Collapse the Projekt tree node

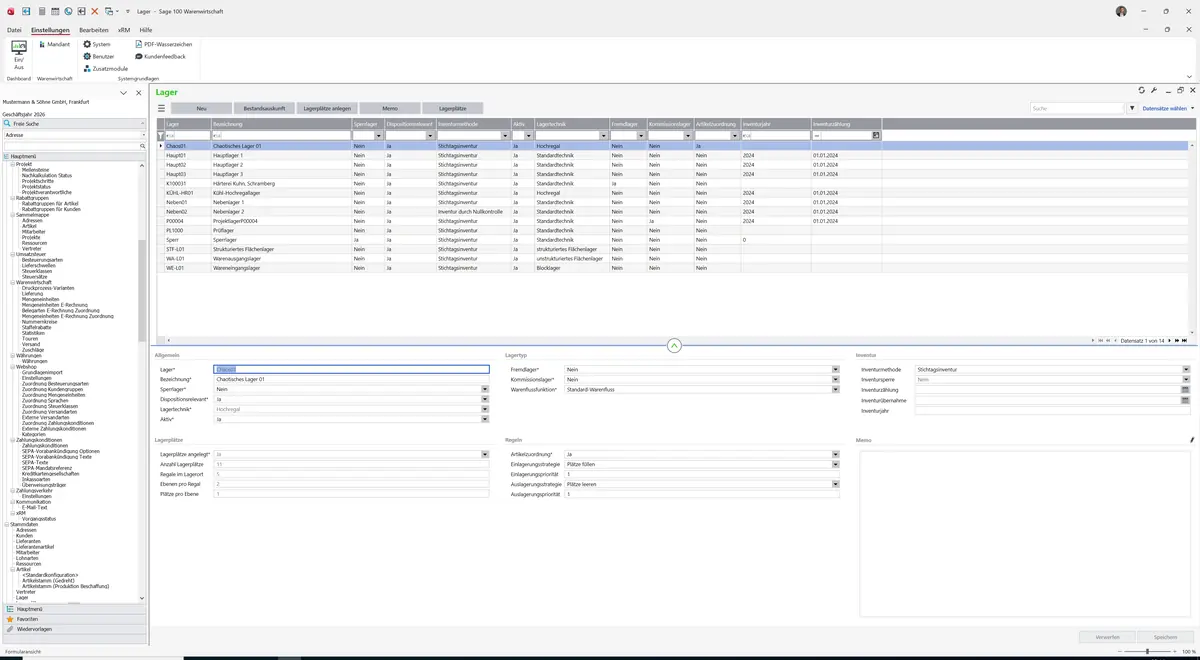click(x=13, y=164)
